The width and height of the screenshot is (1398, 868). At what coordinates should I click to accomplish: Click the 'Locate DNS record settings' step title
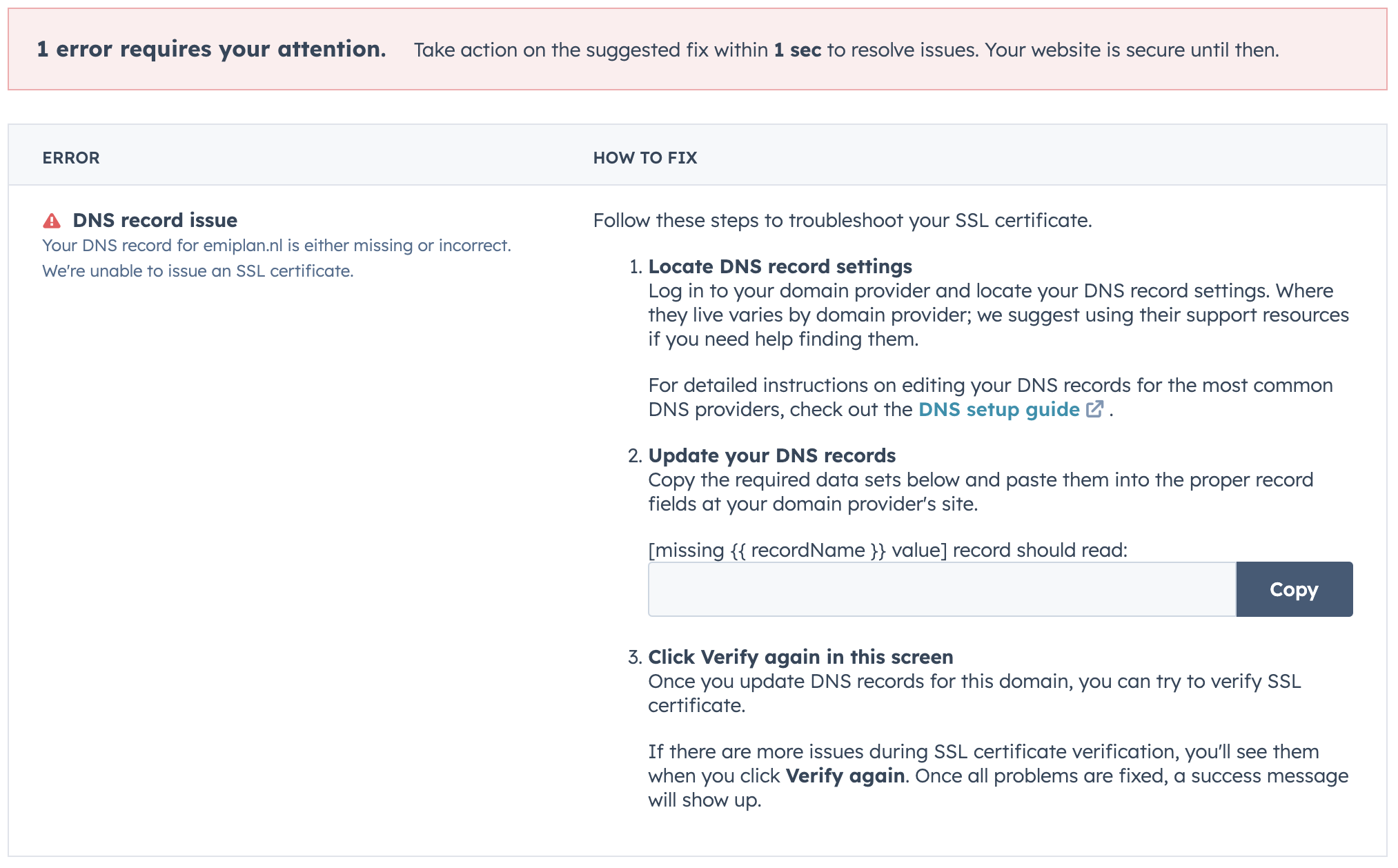tap(780, 266)
